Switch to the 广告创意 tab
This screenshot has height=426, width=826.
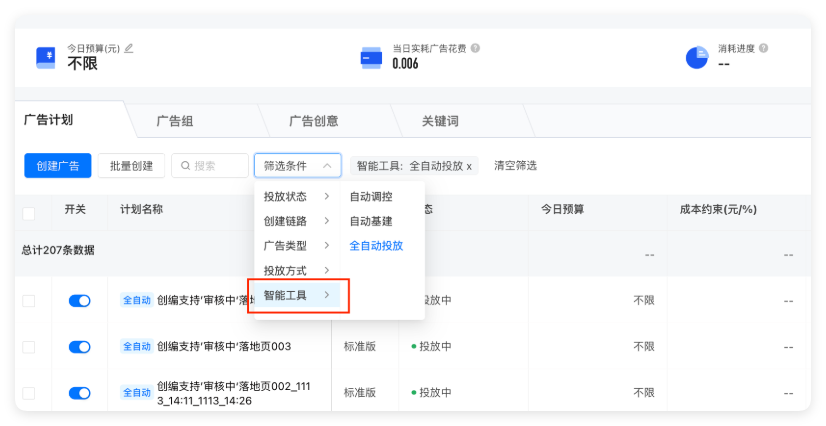(314, 121)
